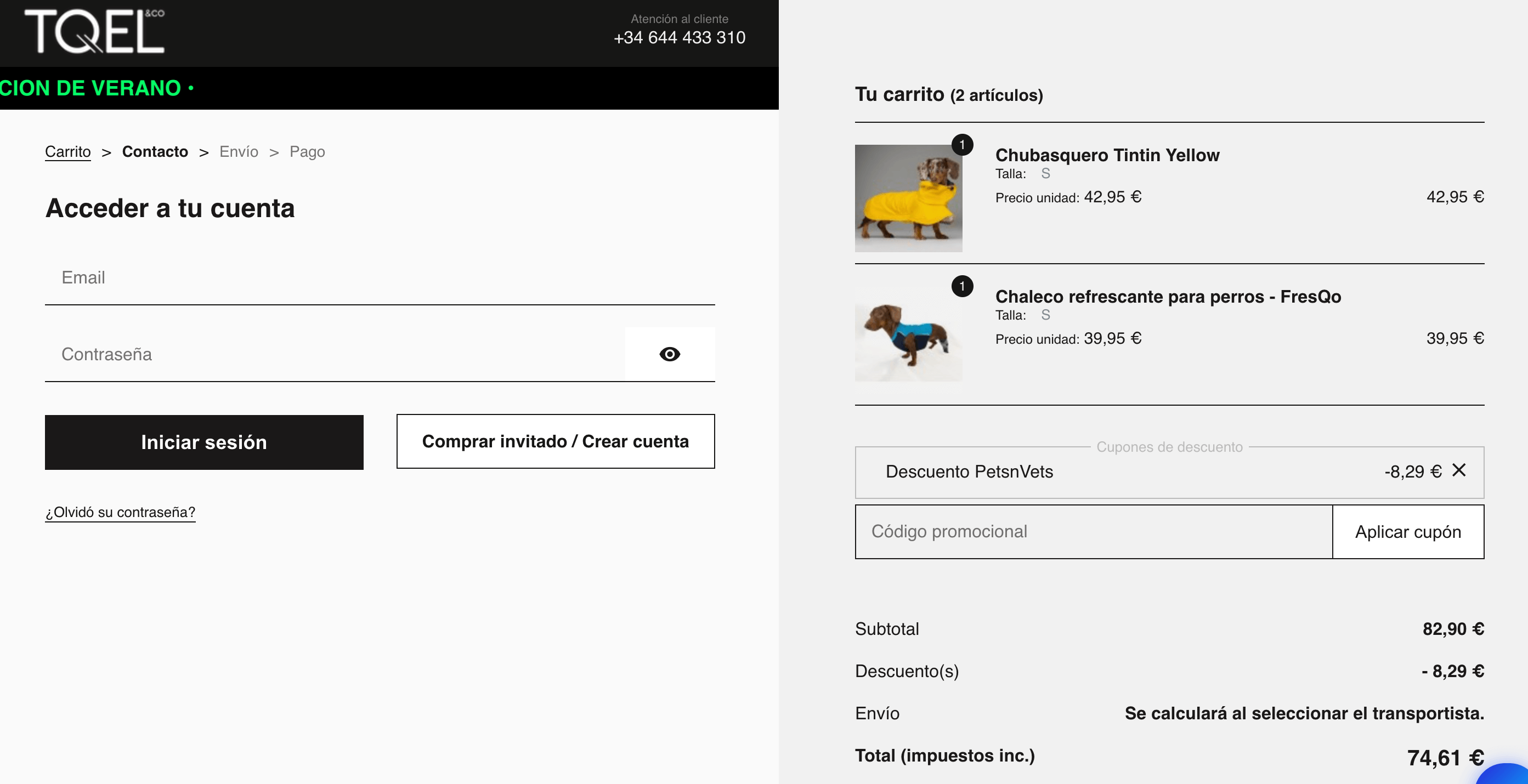Viewport: 1528px width, 784px height.
Task: Focus the Código promocional field
Action: [1093, 532]
